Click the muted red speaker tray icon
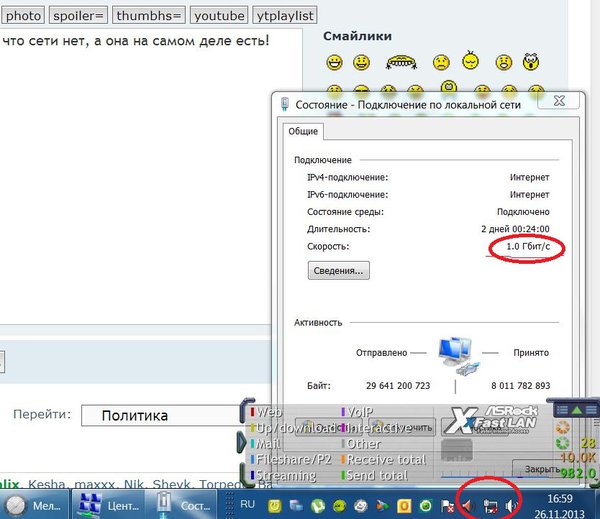This screenshot has width=600, height=519. tap(468, 506)
